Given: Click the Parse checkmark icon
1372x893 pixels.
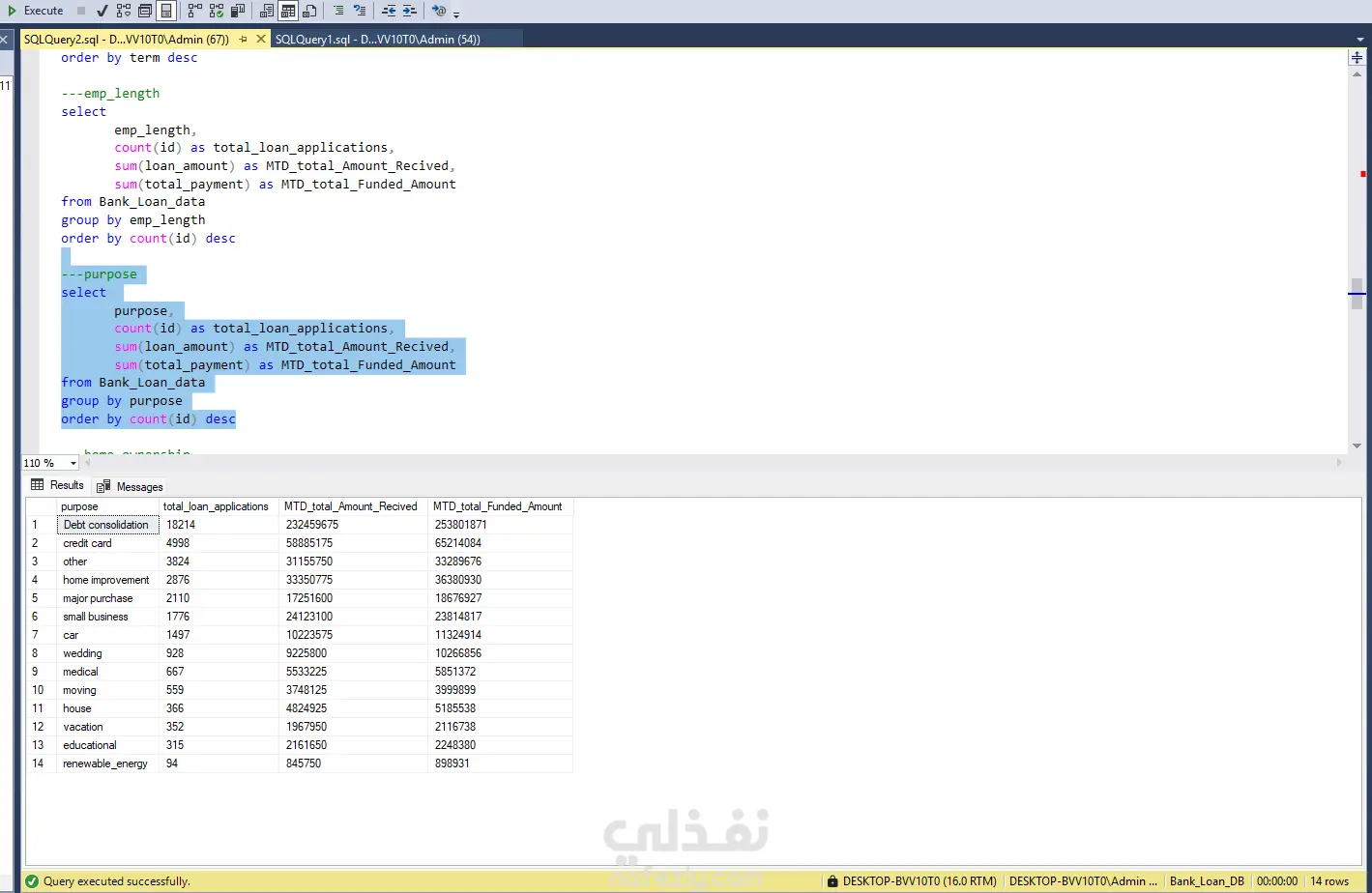Looking at the screenshot, I should tap(102, 11).
